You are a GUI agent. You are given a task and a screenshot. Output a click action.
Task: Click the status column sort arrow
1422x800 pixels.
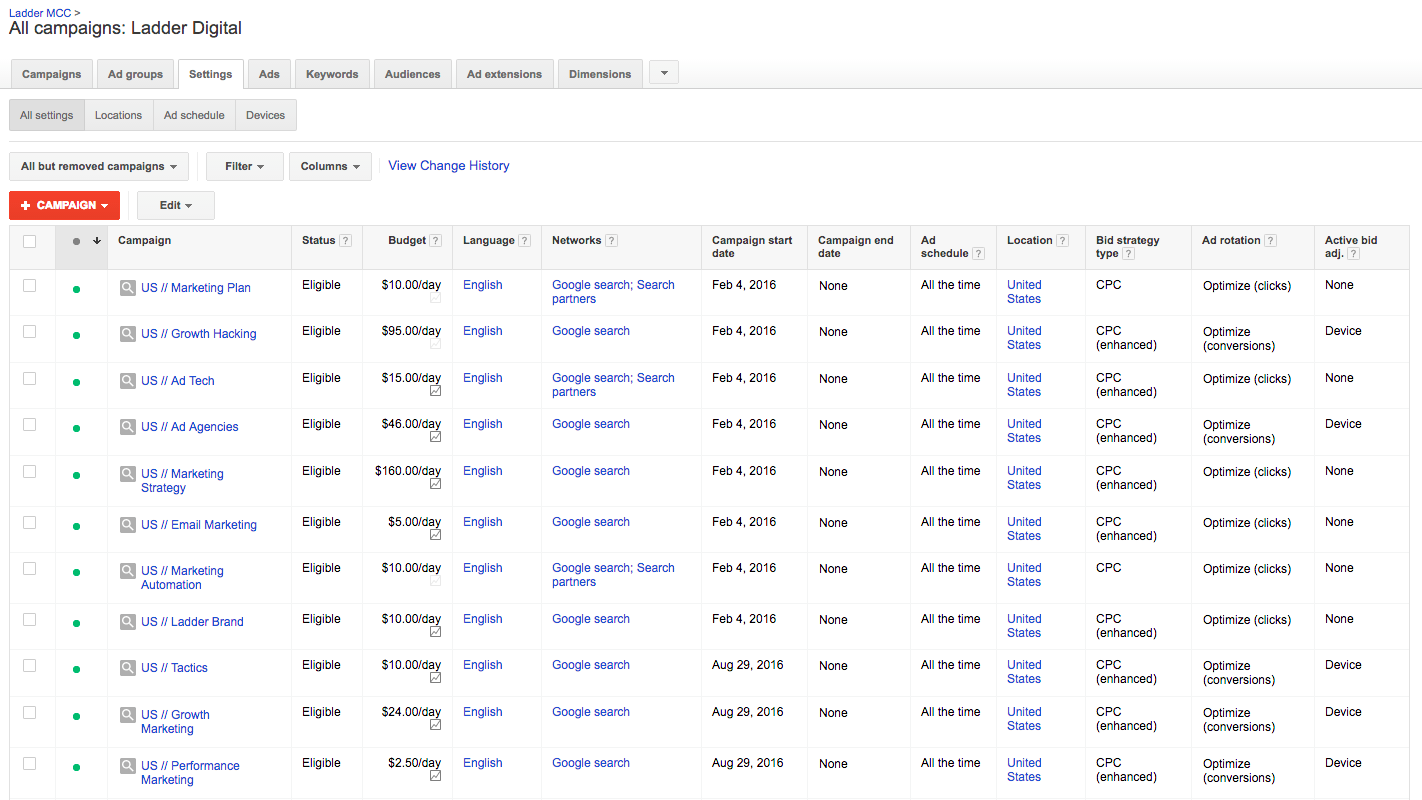pyautogui.click(x=96, y=240)
